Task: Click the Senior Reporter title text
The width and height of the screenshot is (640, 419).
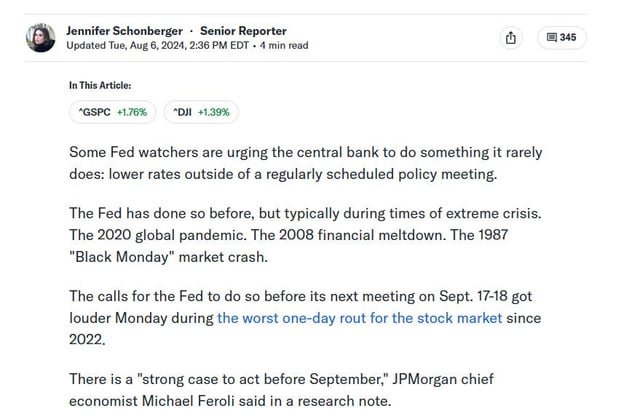Action: point(243,31)
